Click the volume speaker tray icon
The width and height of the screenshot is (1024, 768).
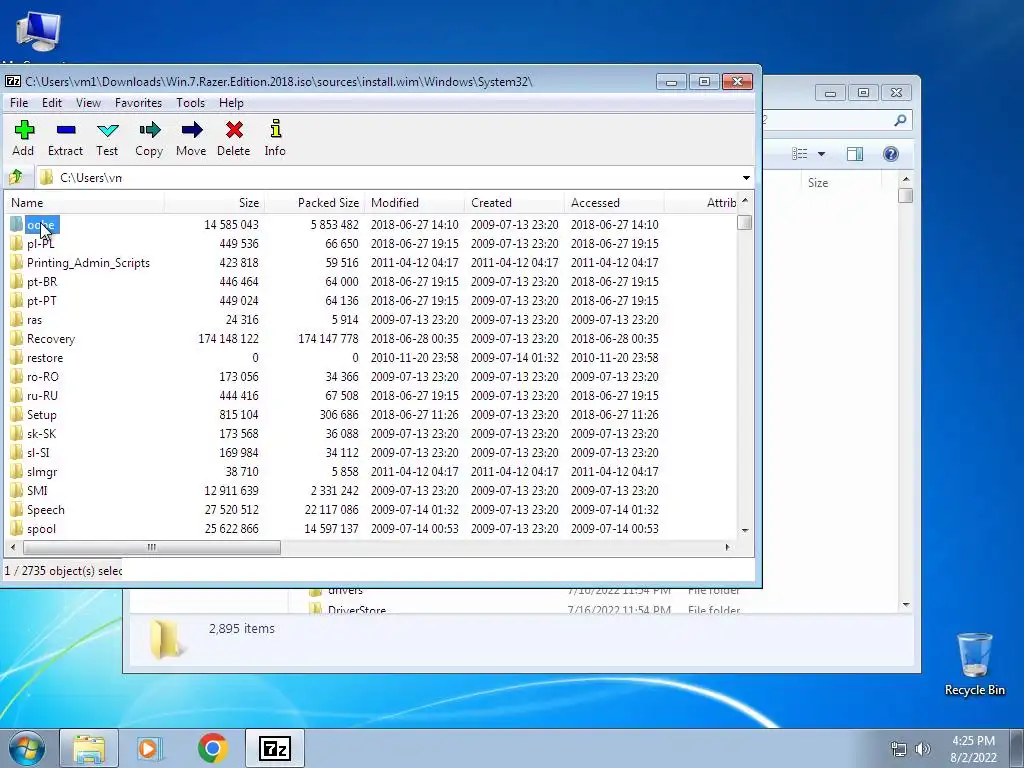pyautogui.click(x=923, y=749)
